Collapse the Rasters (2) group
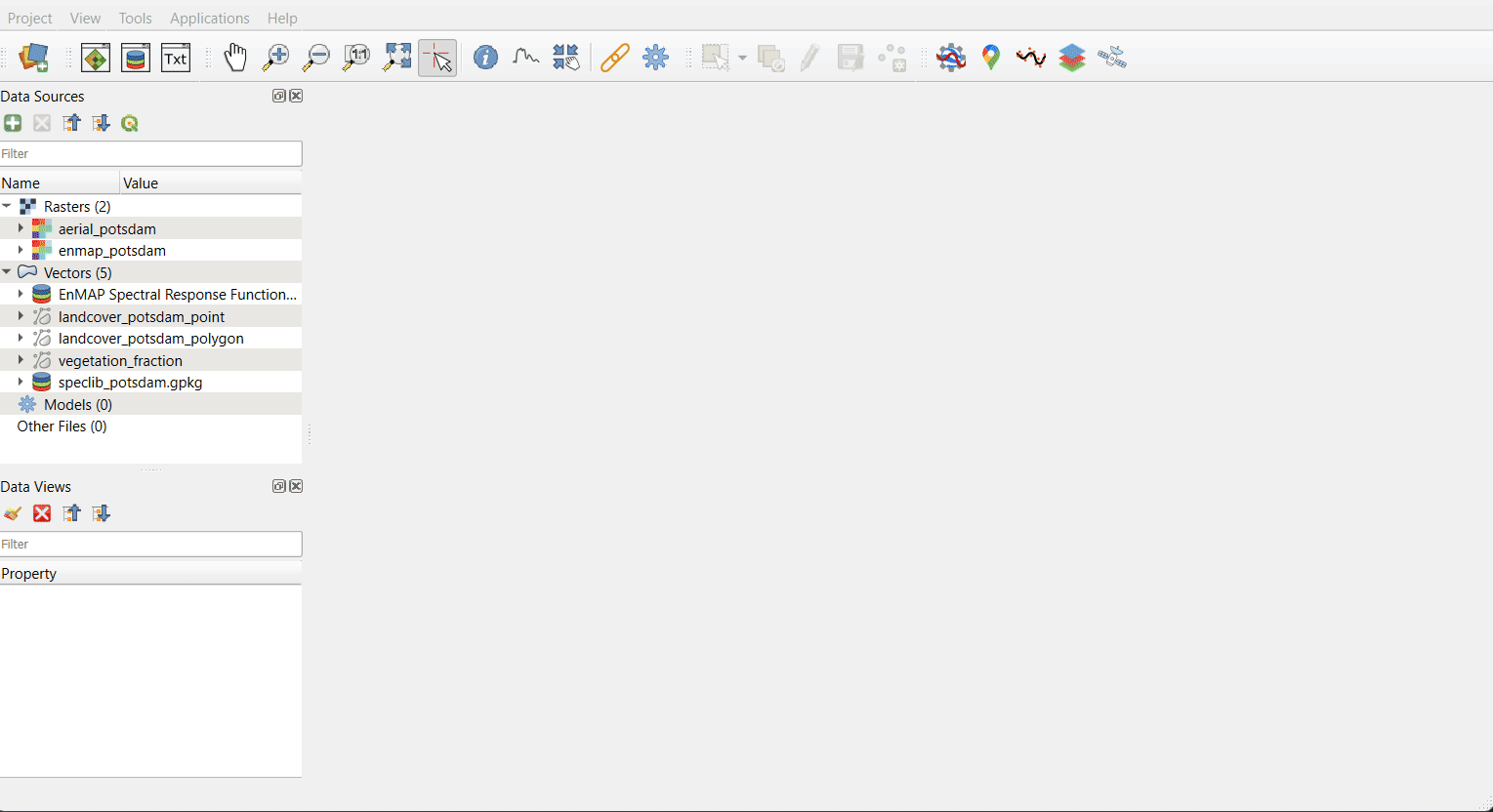Viewport: 1493px width, 812px height. [7, 206]
